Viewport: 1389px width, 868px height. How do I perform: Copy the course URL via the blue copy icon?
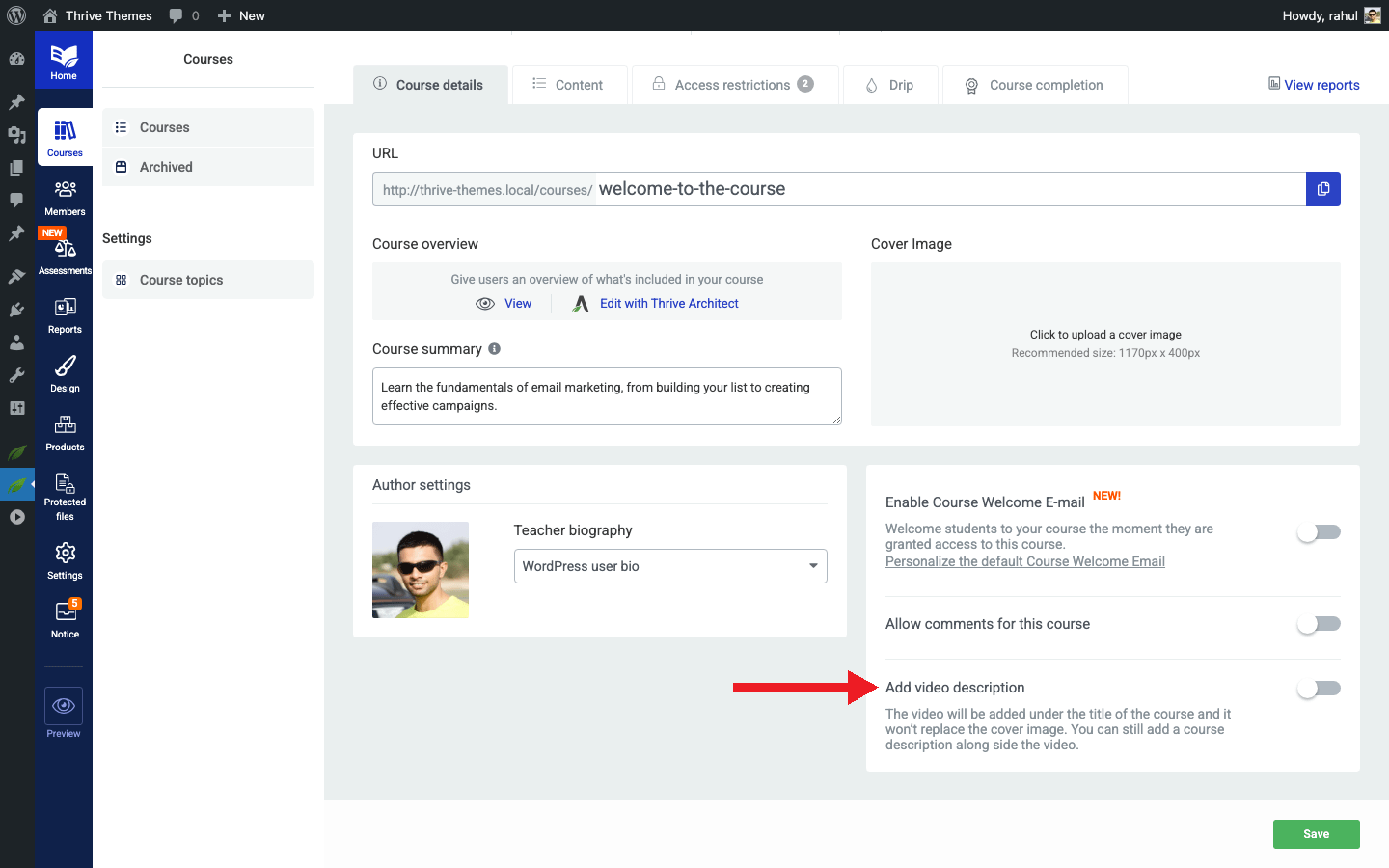click(1322, 189)
